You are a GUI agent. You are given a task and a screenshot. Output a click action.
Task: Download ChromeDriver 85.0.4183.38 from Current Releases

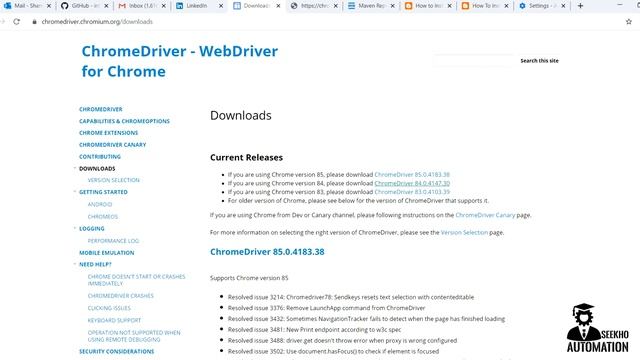tap(412, 174)
